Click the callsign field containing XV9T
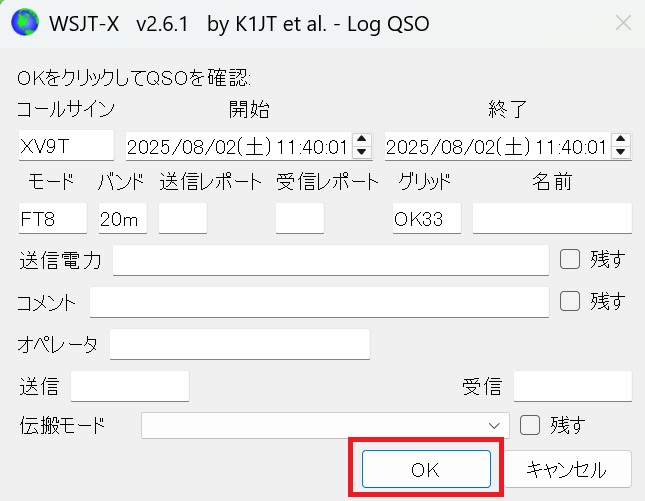 (x=66, y=146)
